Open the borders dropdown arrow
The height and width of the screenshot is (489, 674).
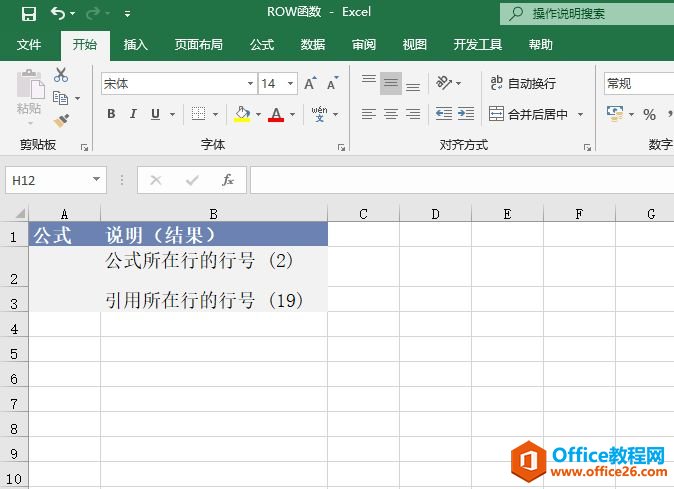point(215,114)
